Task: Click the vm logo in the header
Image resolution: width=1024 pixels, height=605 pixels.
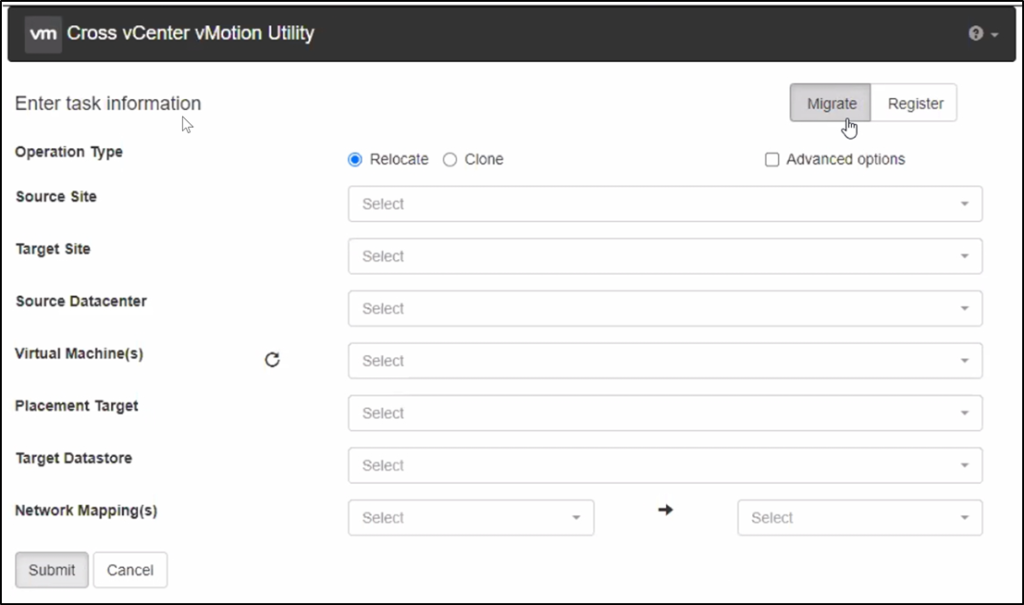Action: 42,33
